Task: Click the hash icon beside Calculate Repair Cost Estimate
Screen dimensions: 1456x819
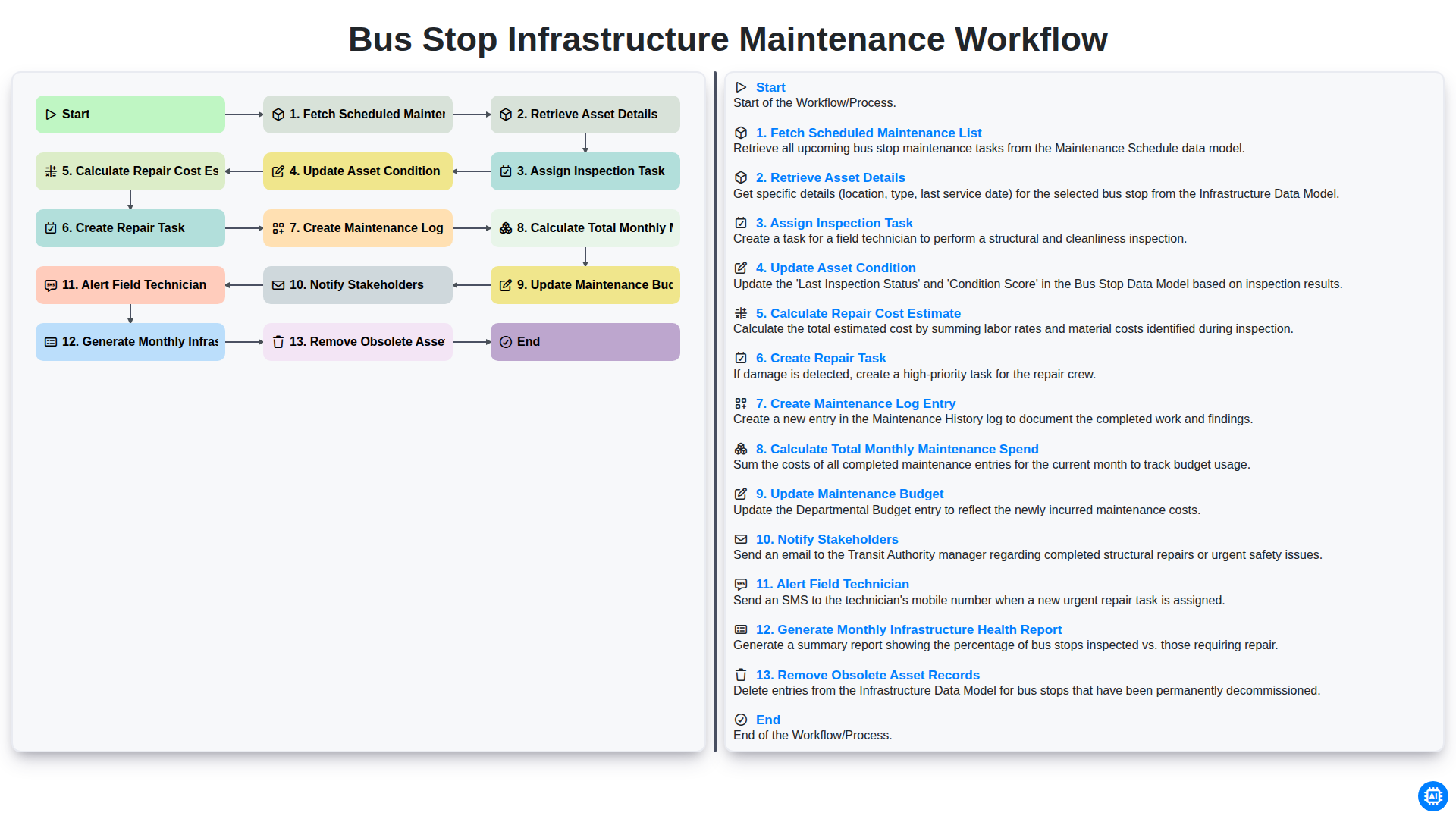Action: pyautogui.click(x=741, y=313)
